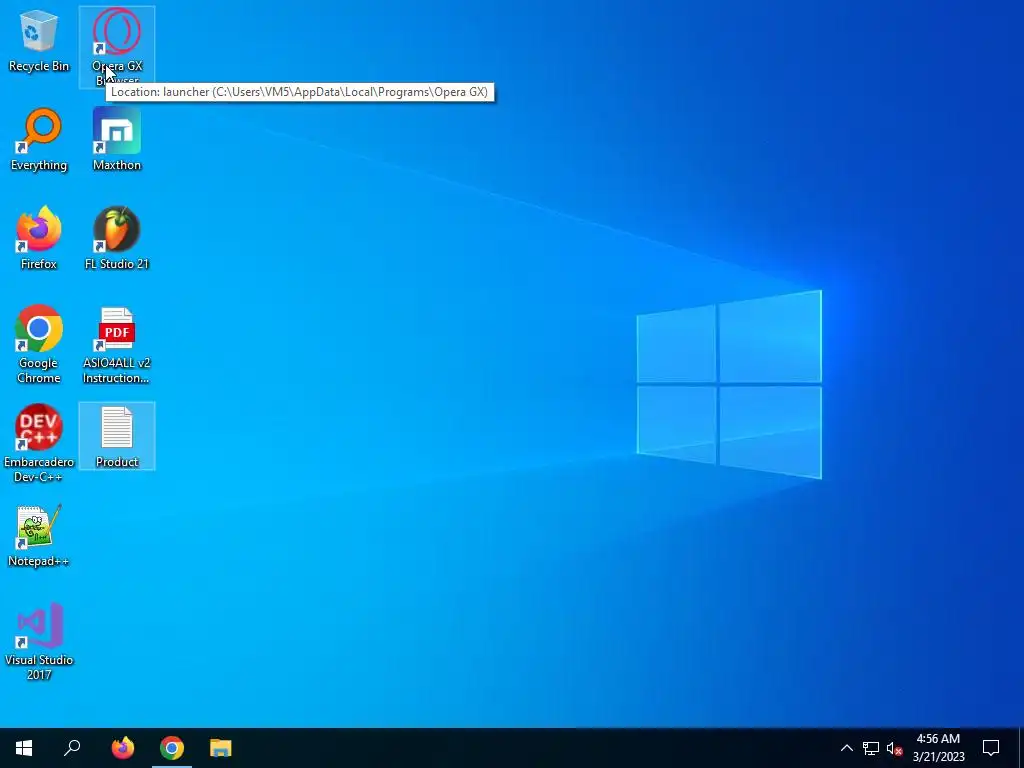Select the ASIO4ALL v2 Instruction PDF shortcut
1024x768 pixels.
117,344
